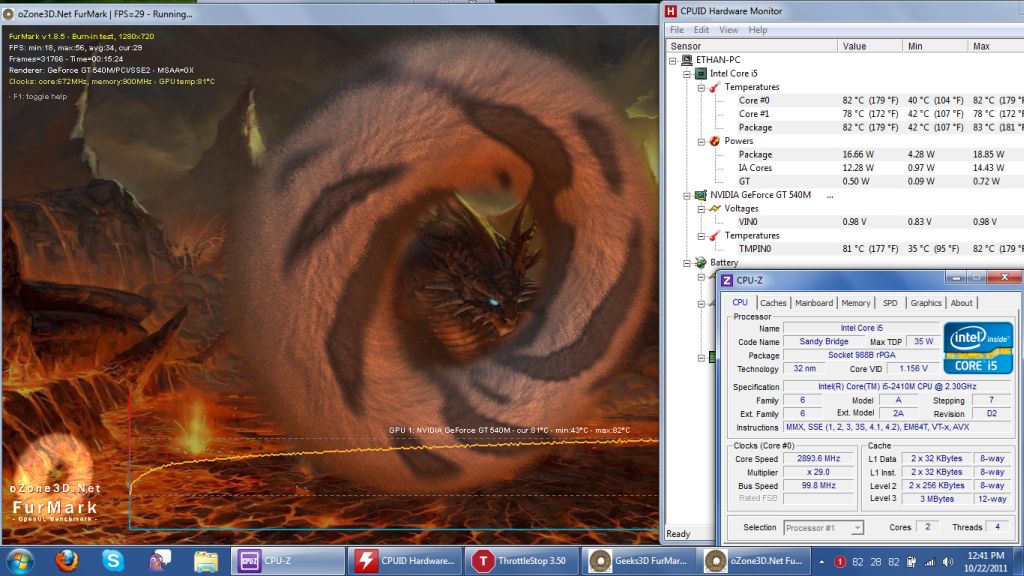Collapse the Voltages node

click(701, 209)
